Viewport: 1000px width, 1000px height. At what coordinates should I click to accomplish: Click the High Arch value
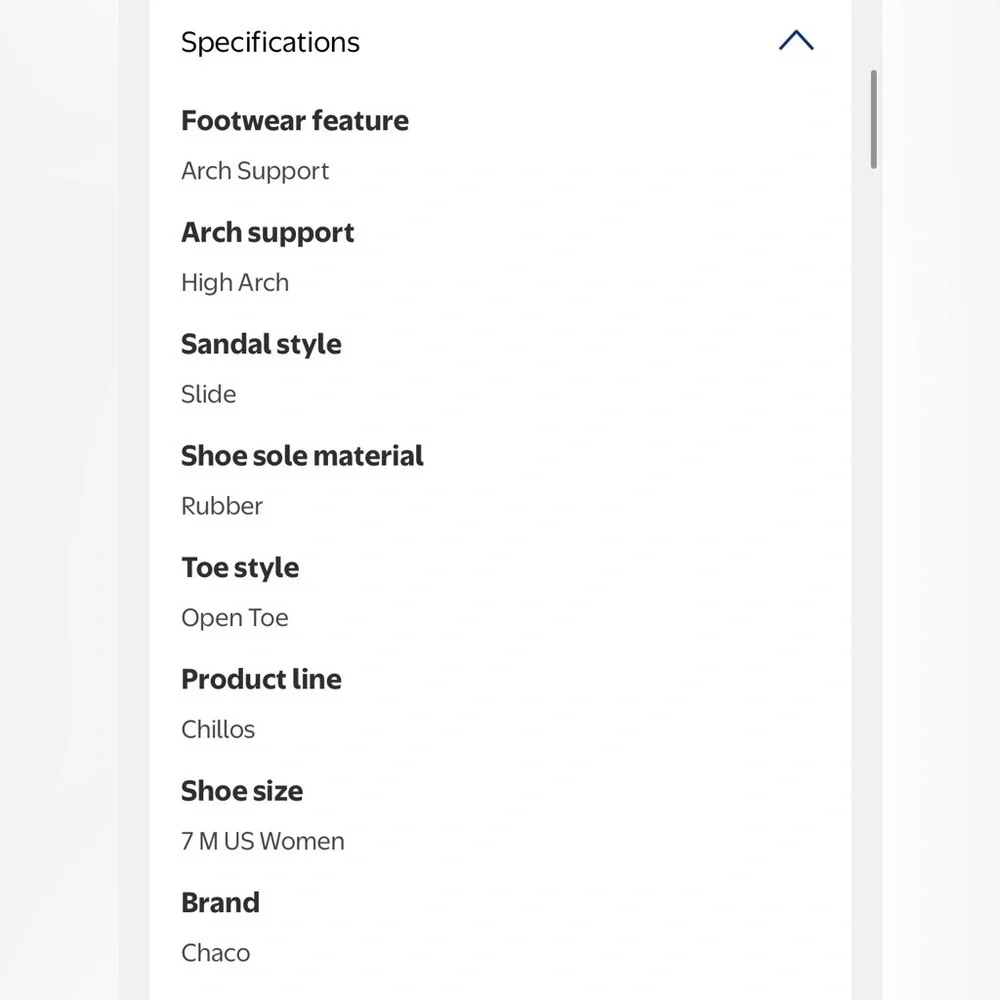[235, 283]
